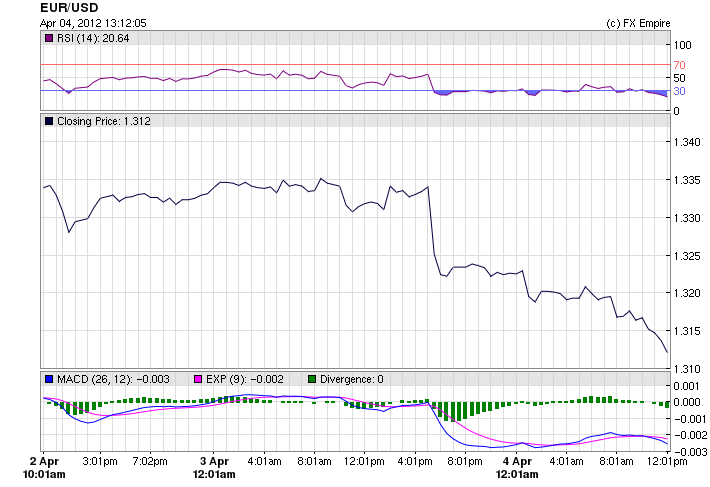Image resolution: width=710 pixels, height=487 pixels.
Task: Click the 1.310 price axis label
Action: (687, 369)
